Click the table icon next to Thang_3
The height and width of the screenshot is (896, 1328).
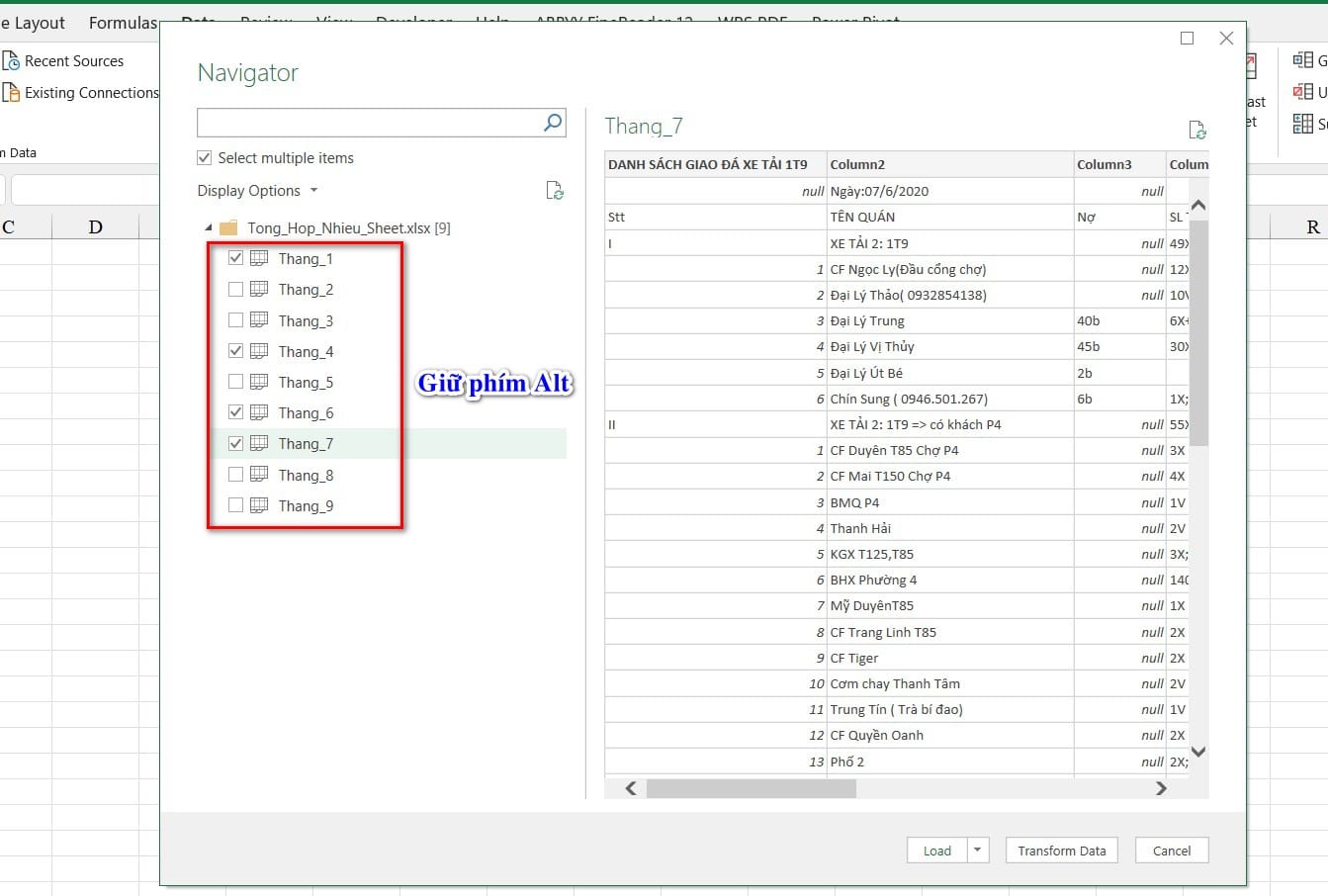pyautogui.click(x=259, y=320)
